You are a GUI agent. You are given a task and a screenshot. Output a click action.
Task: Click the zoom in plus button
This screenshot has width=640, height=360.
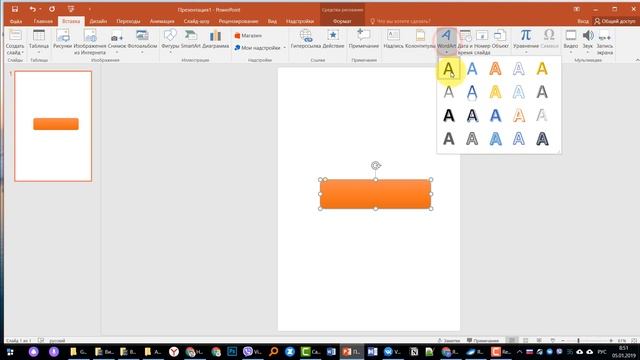611,340
